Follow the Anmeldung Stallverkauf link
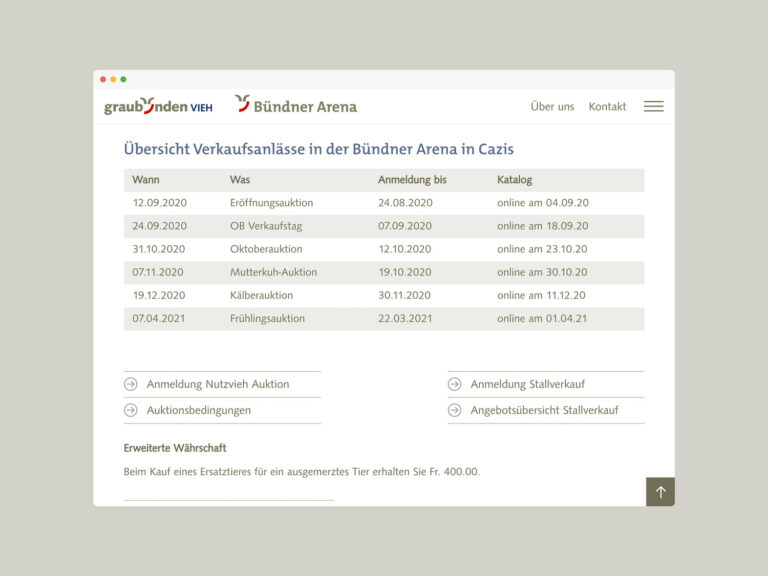768x576 pixels. tap(527, 384)
